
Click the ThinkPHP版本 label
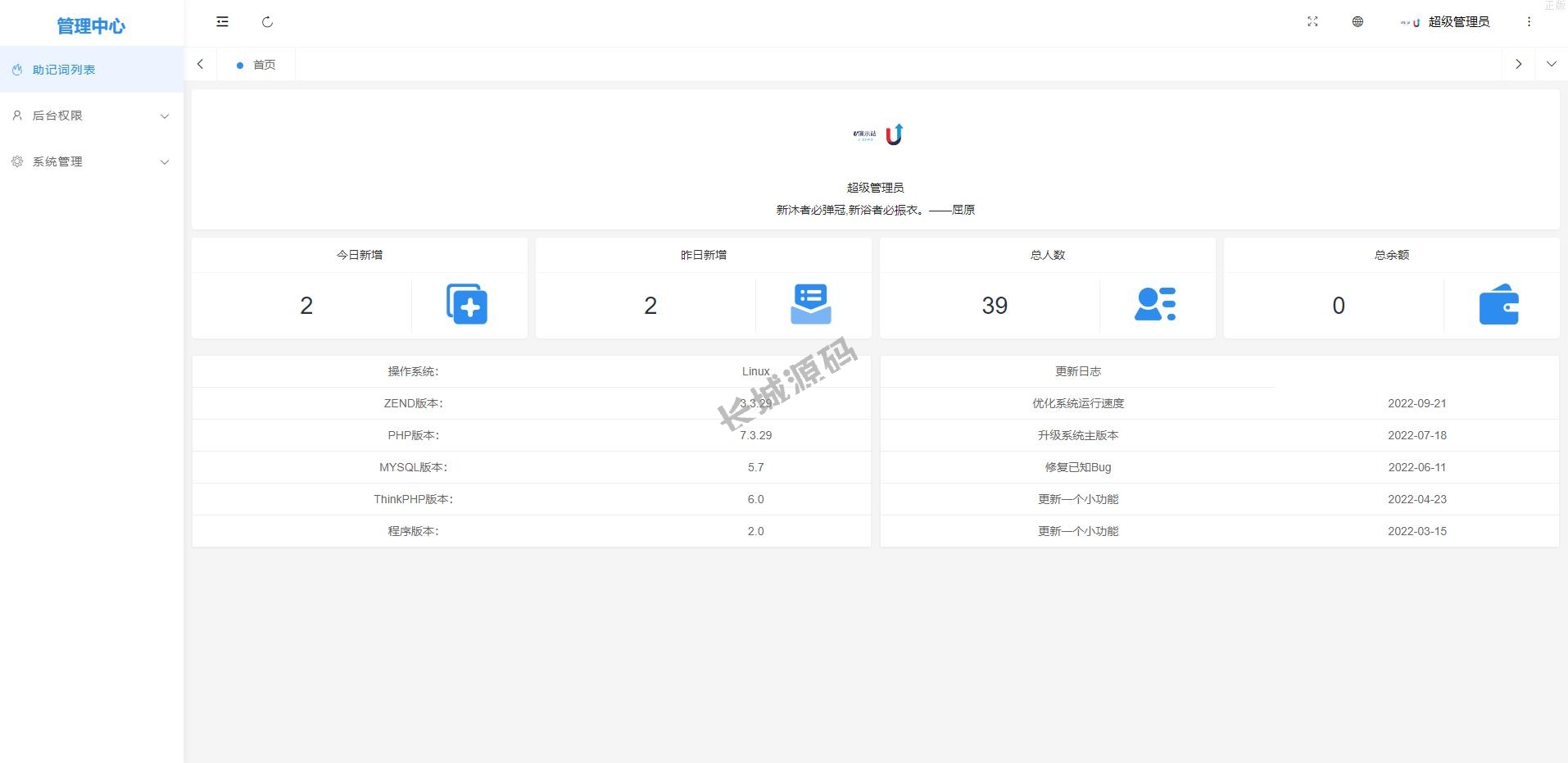click(x=413, y=499)
